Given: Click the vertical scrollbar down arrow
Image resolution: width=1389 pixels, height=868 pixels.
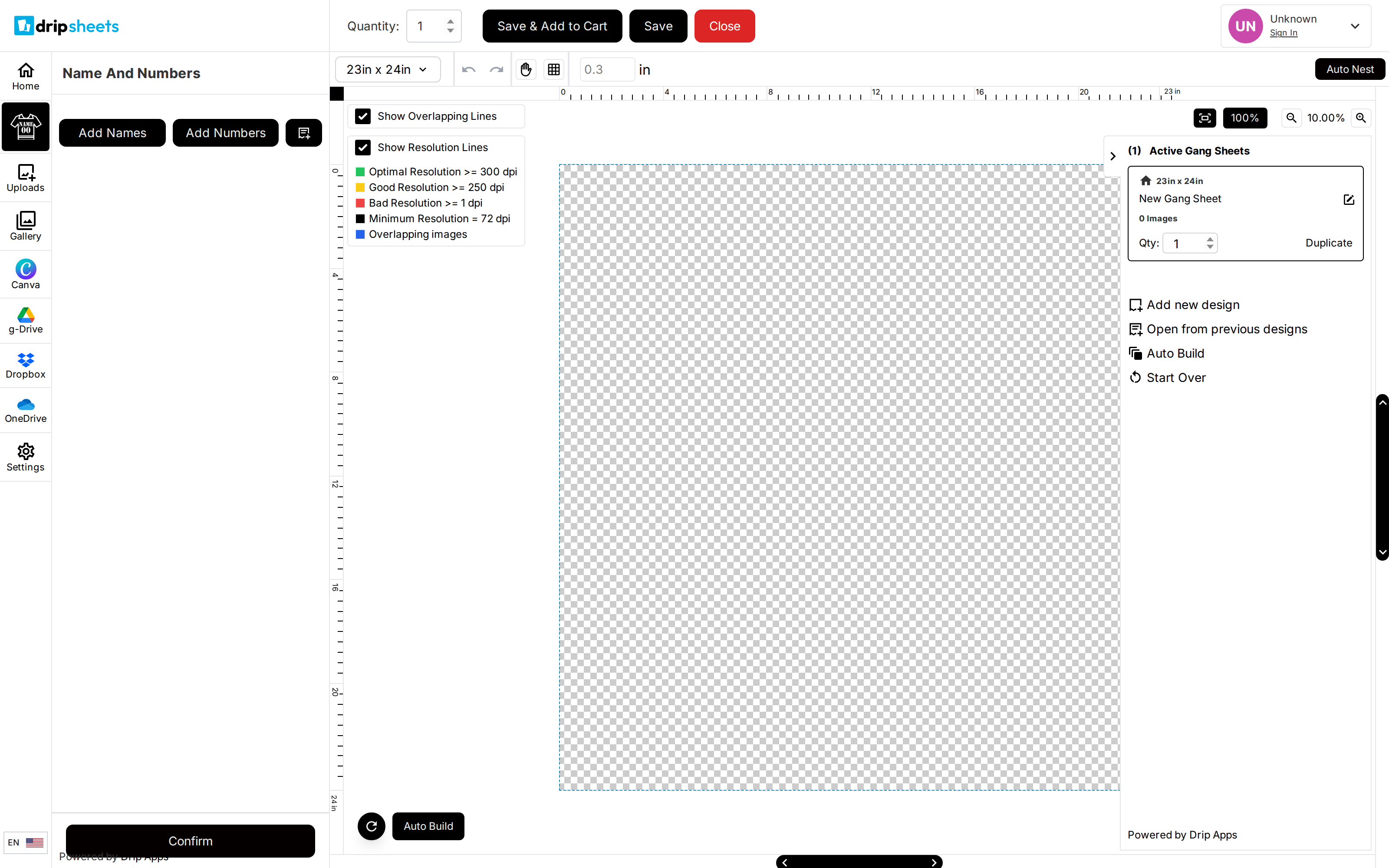Looking at the screenshot, I should 1382,552.
